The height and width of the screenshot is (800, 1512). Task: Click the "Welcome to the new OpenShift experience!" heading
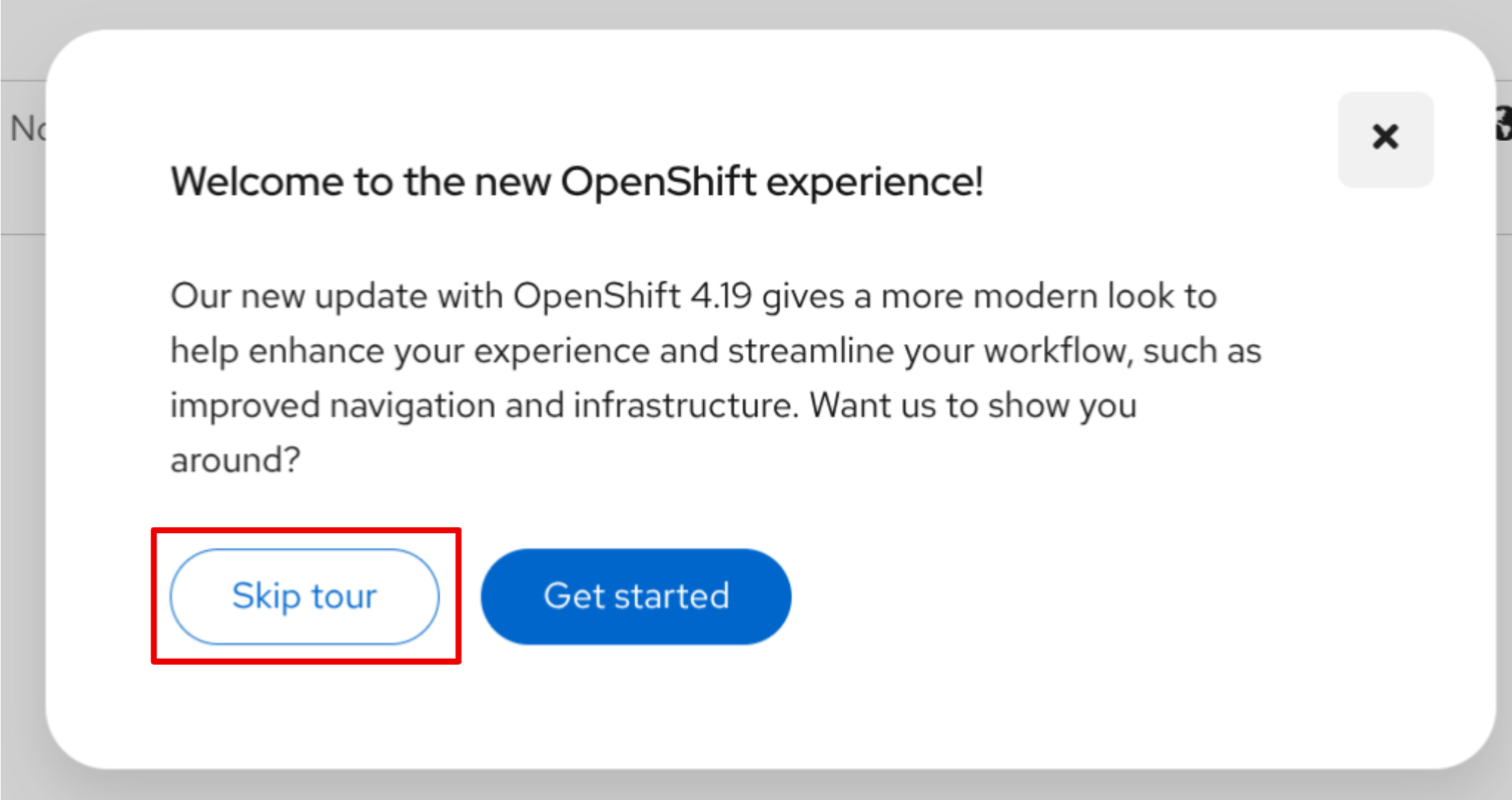576,181
